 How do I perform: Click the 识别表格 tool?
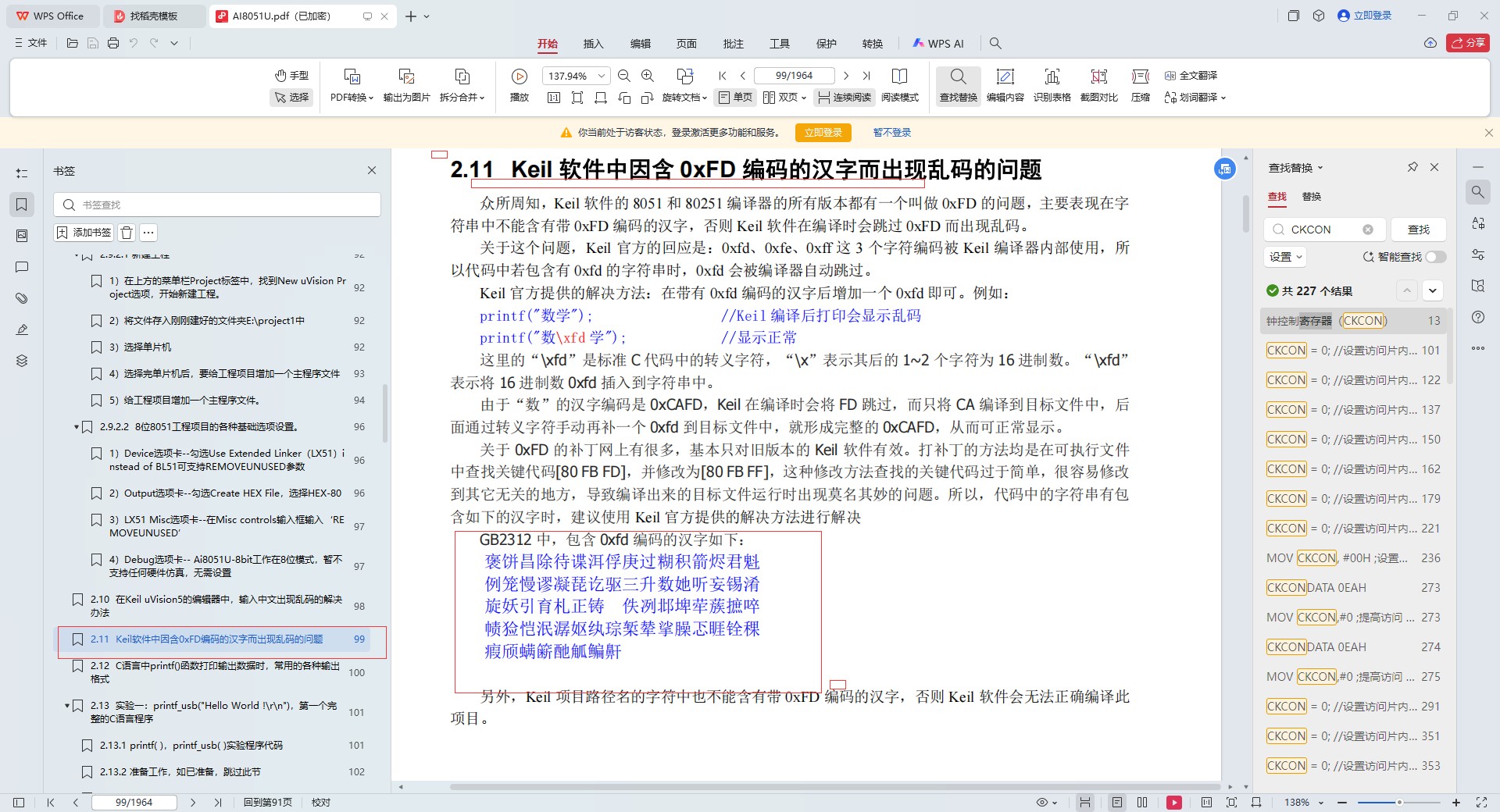click(1052, 84)
